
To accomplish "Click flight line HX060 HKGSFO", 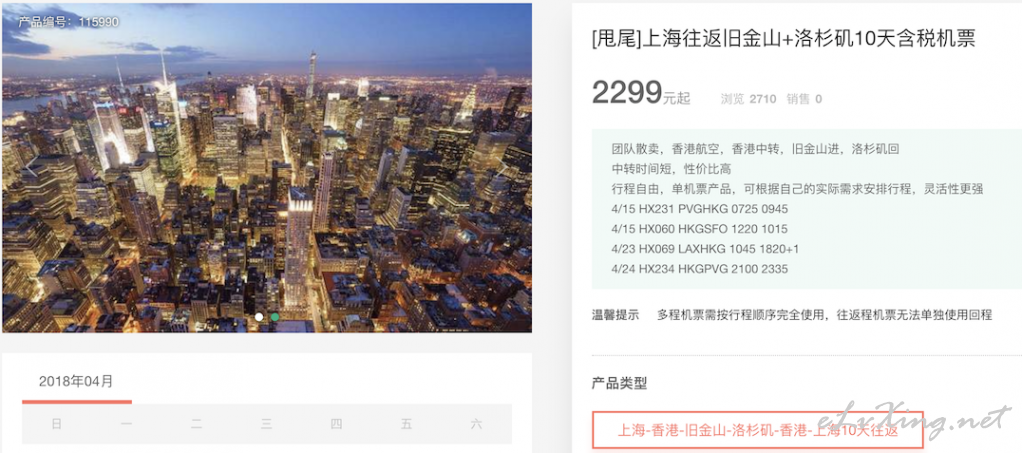I will 699,229.
